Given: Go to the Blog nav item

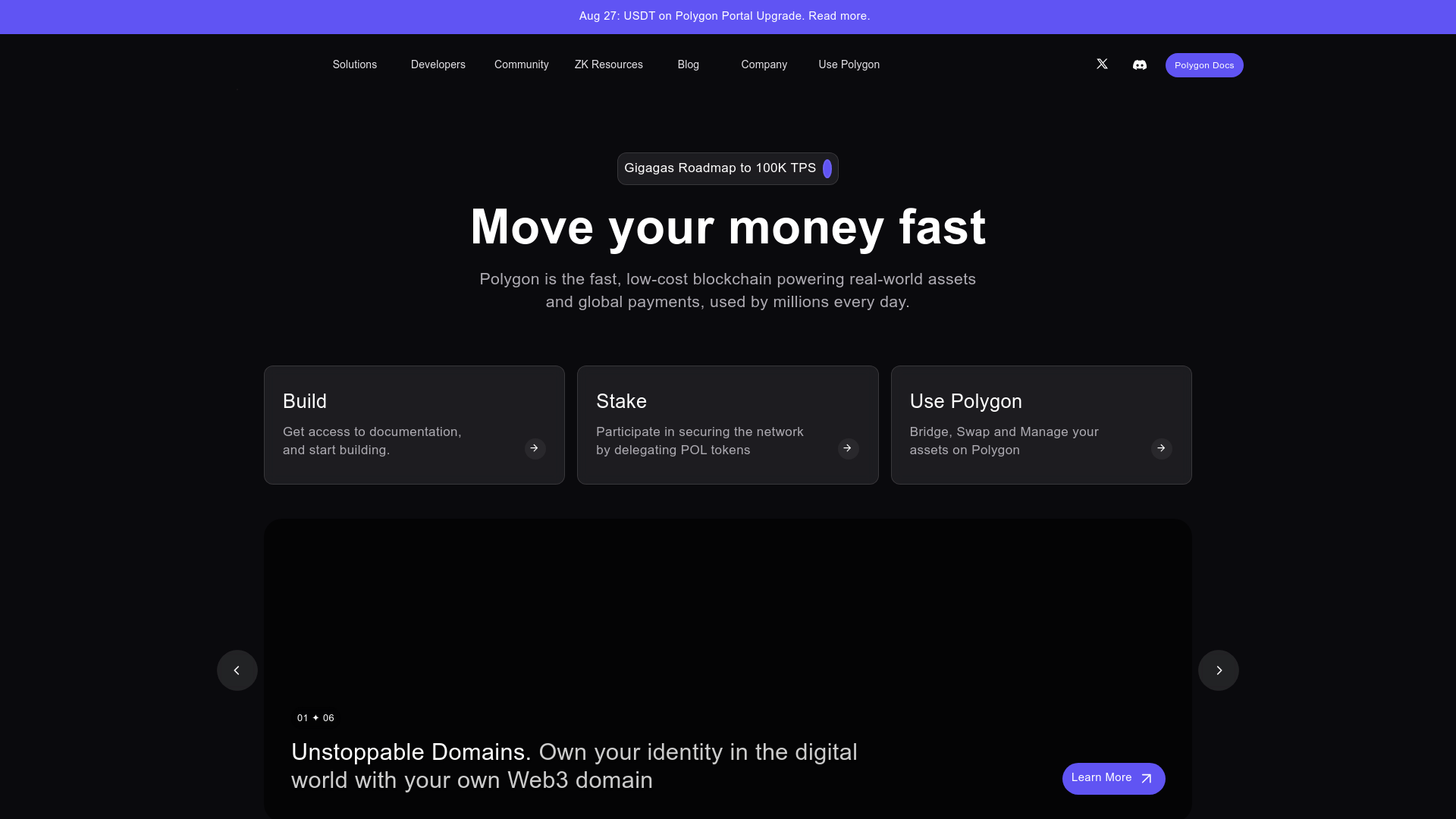Looking at the screenshot, I should click(x=689, y=65).
